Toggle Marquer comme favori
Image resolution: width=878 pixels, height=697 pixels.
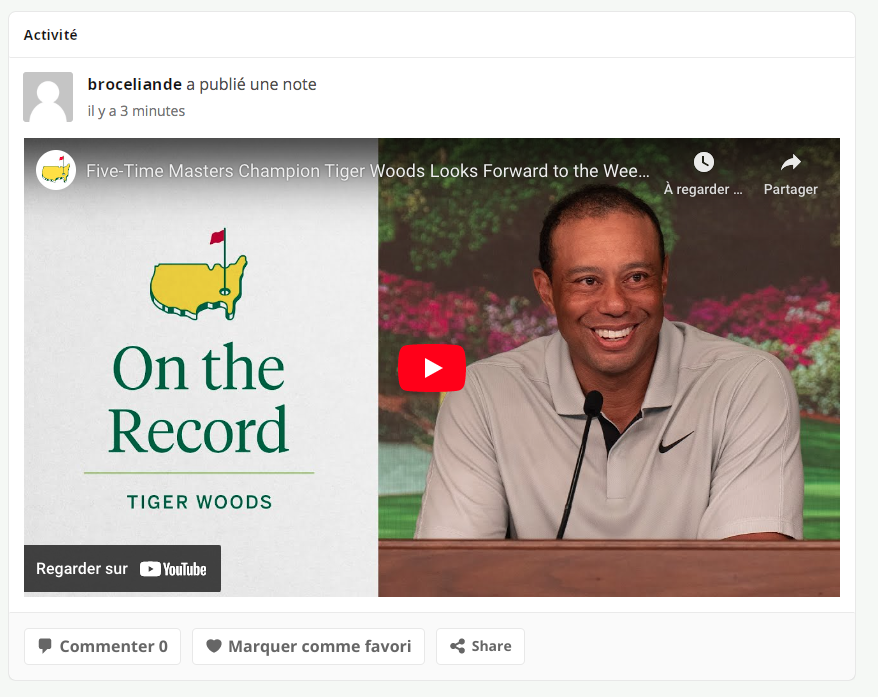click(309, 646)
